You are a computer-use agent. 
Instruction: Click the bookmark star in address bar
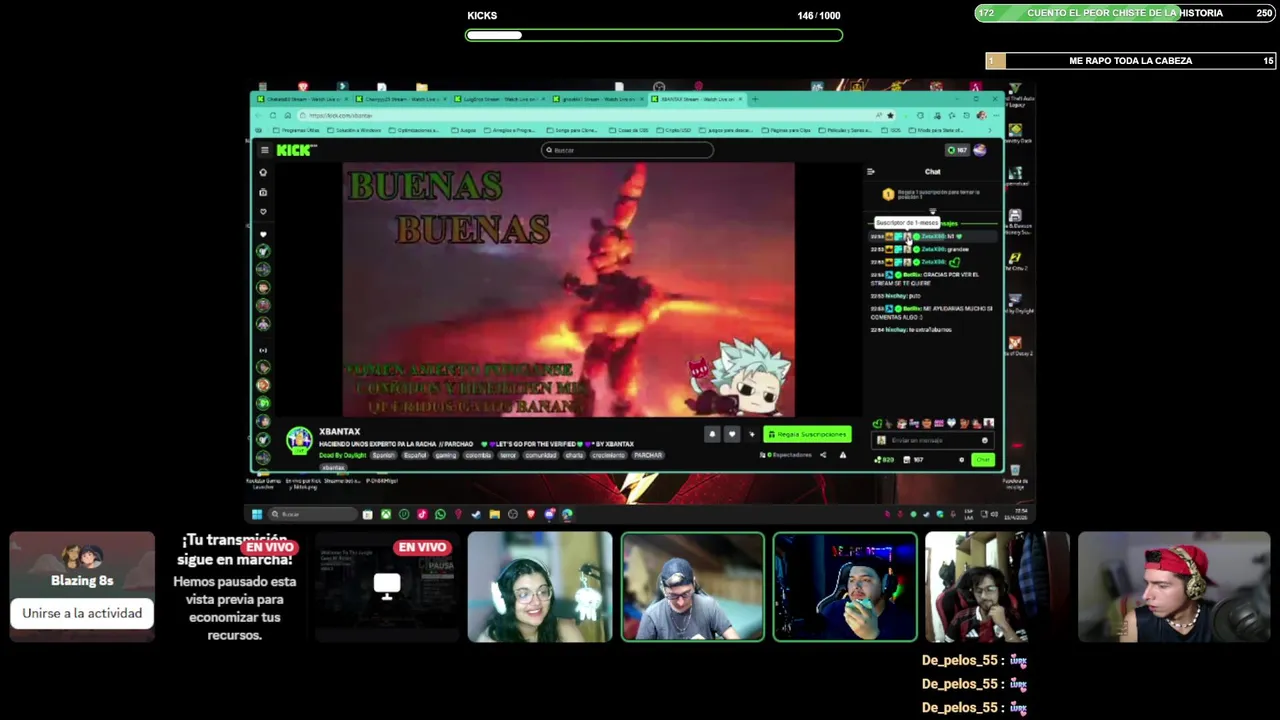890,115
